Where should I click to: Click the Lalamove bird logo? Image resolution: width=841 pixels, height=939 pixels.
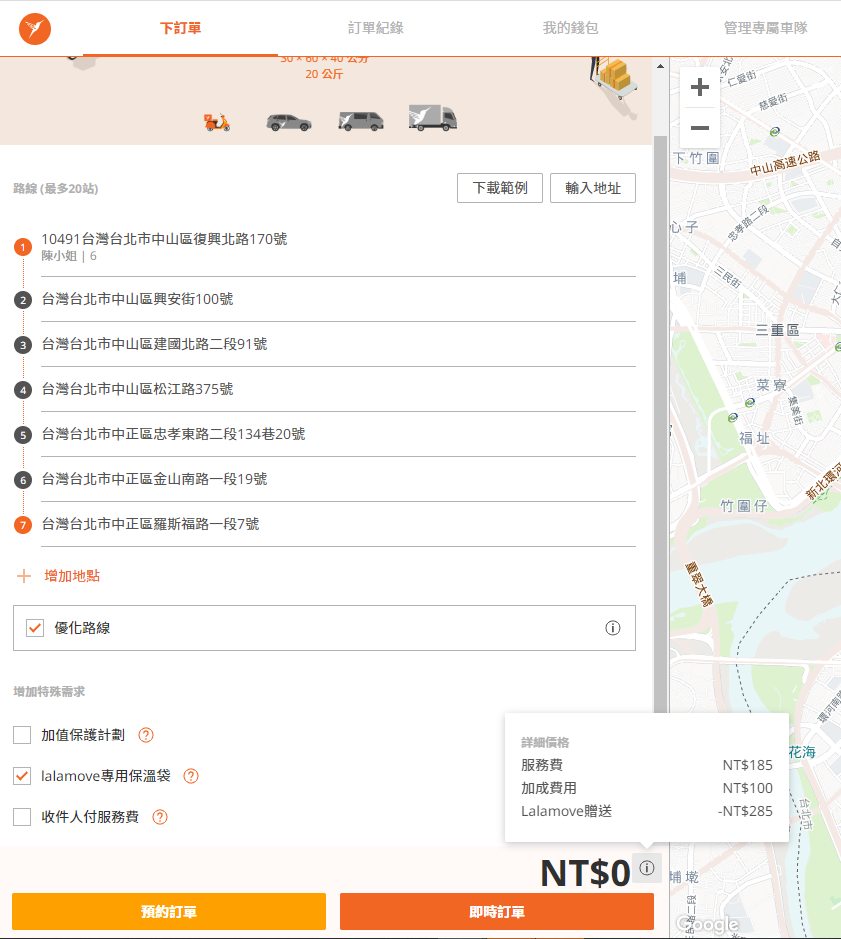[x=35, y=29]
